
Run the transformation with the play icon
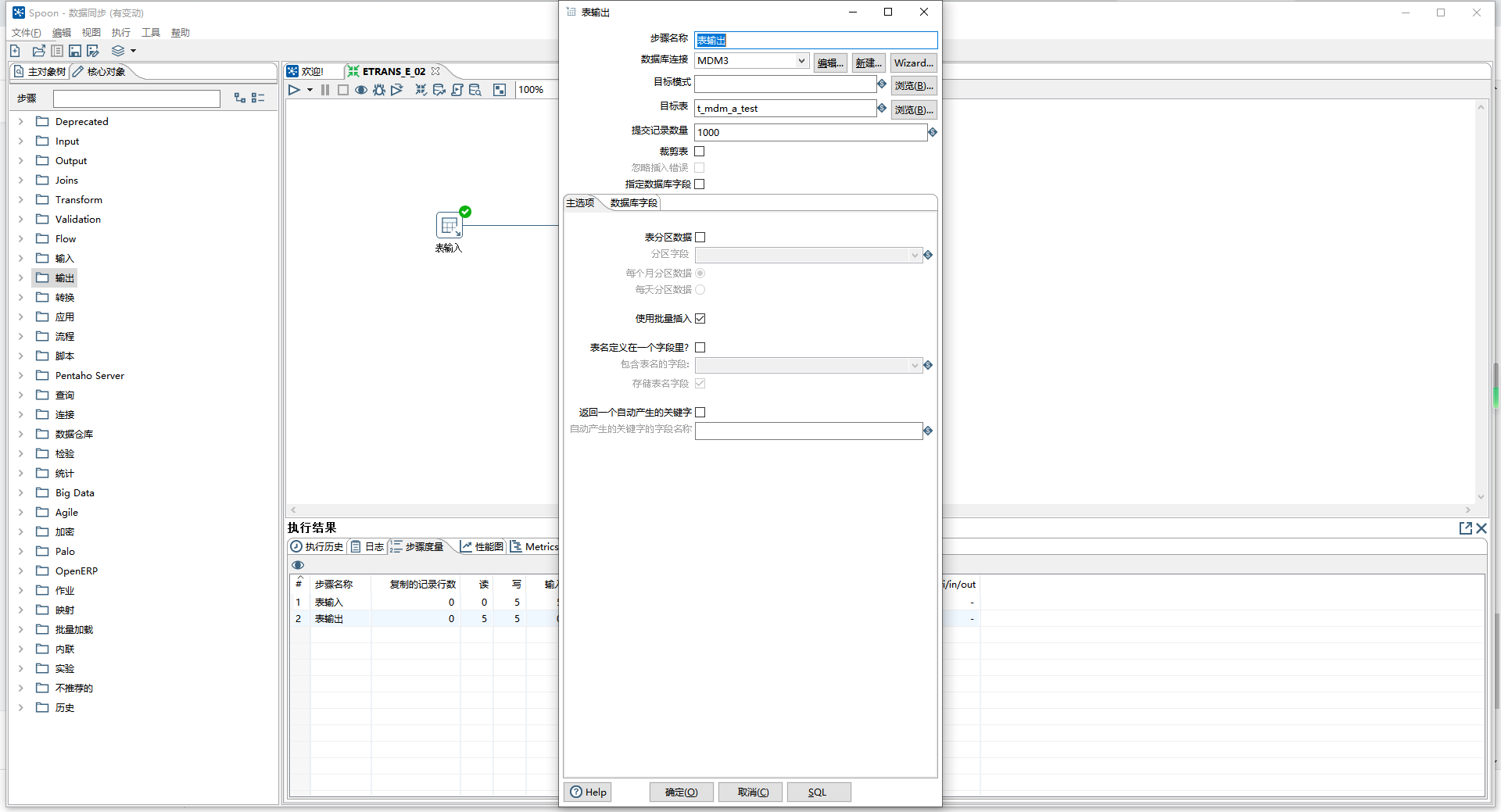(x=296, y=89)
